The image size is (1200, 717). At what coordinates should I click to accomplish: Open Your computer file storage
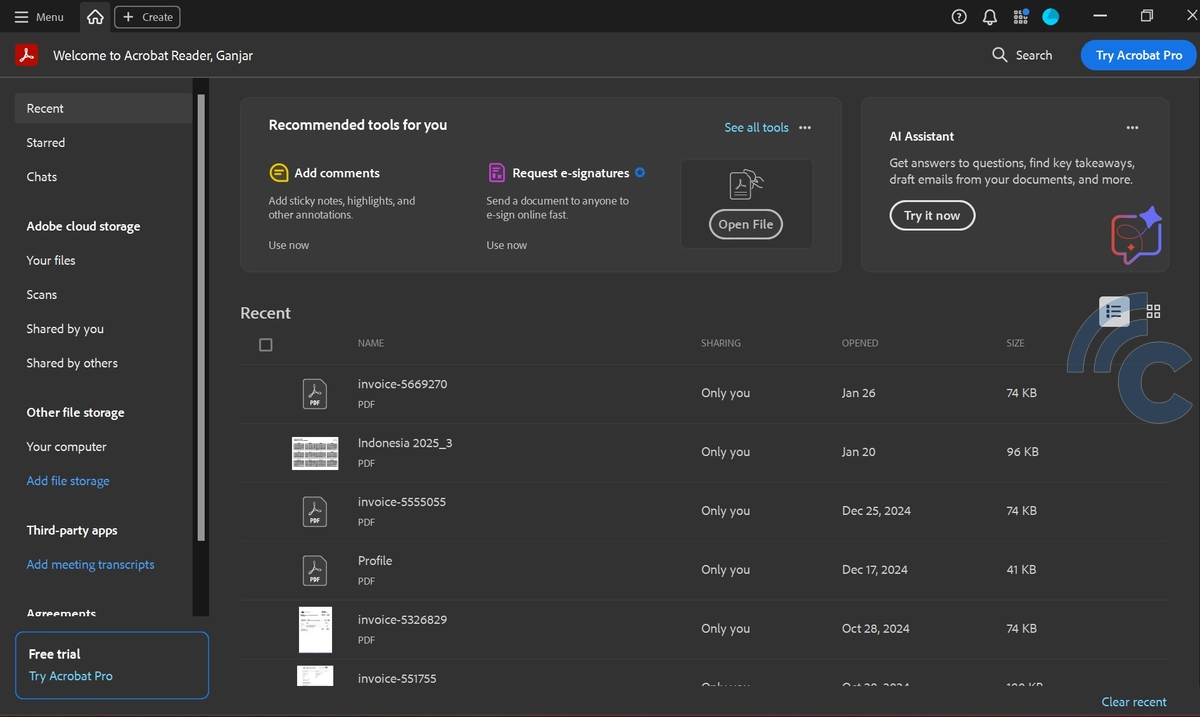(x=66, y=447)
